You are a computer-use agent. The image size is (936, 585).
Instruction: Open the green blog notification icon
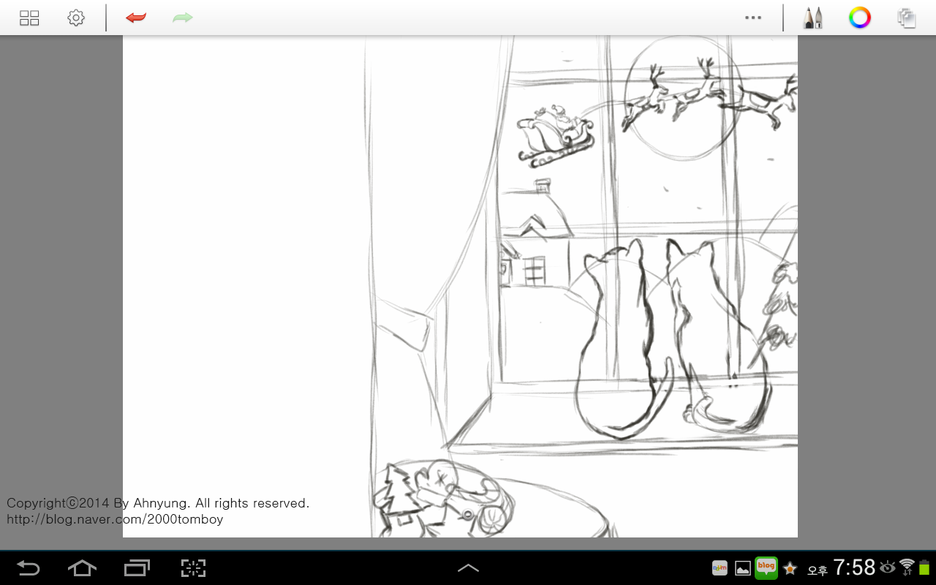pyautogui.click(x=766, y=567)
